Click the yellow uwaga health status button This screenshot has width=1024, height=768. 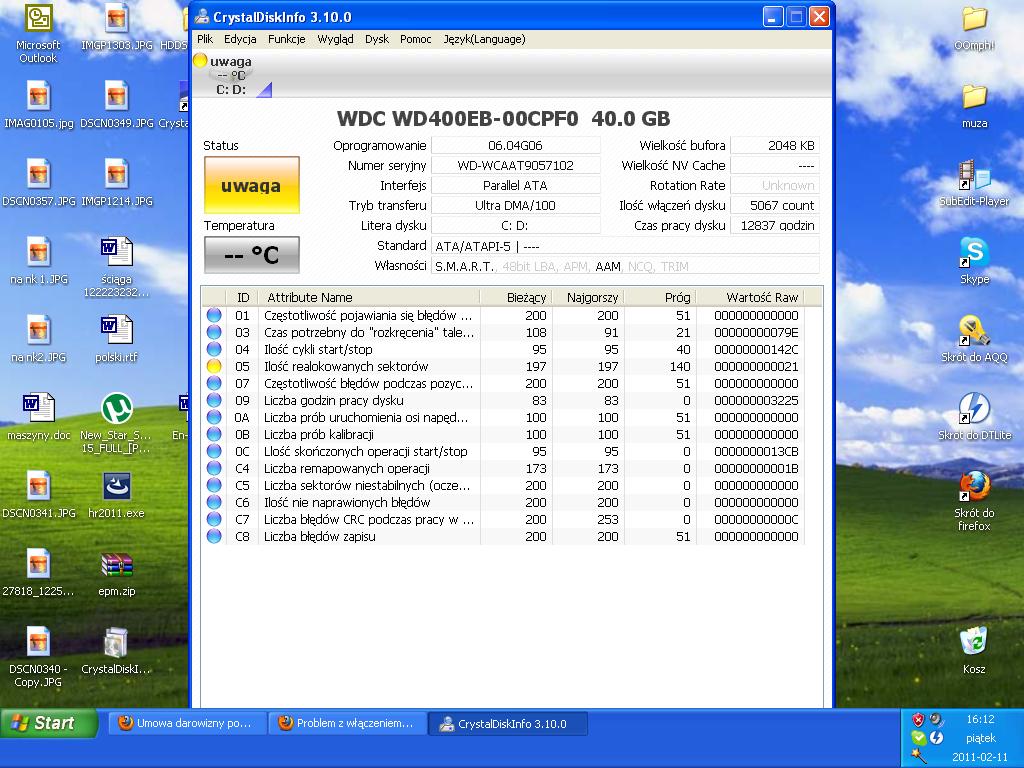click(x=251, y=185)
